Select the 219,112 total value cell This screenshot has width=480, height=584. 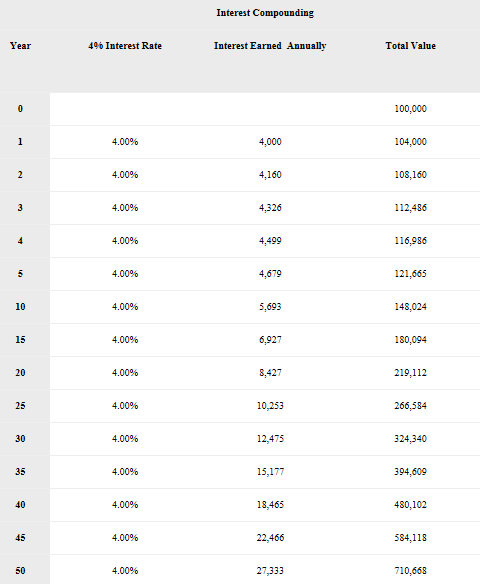click(x=410, y=373)
